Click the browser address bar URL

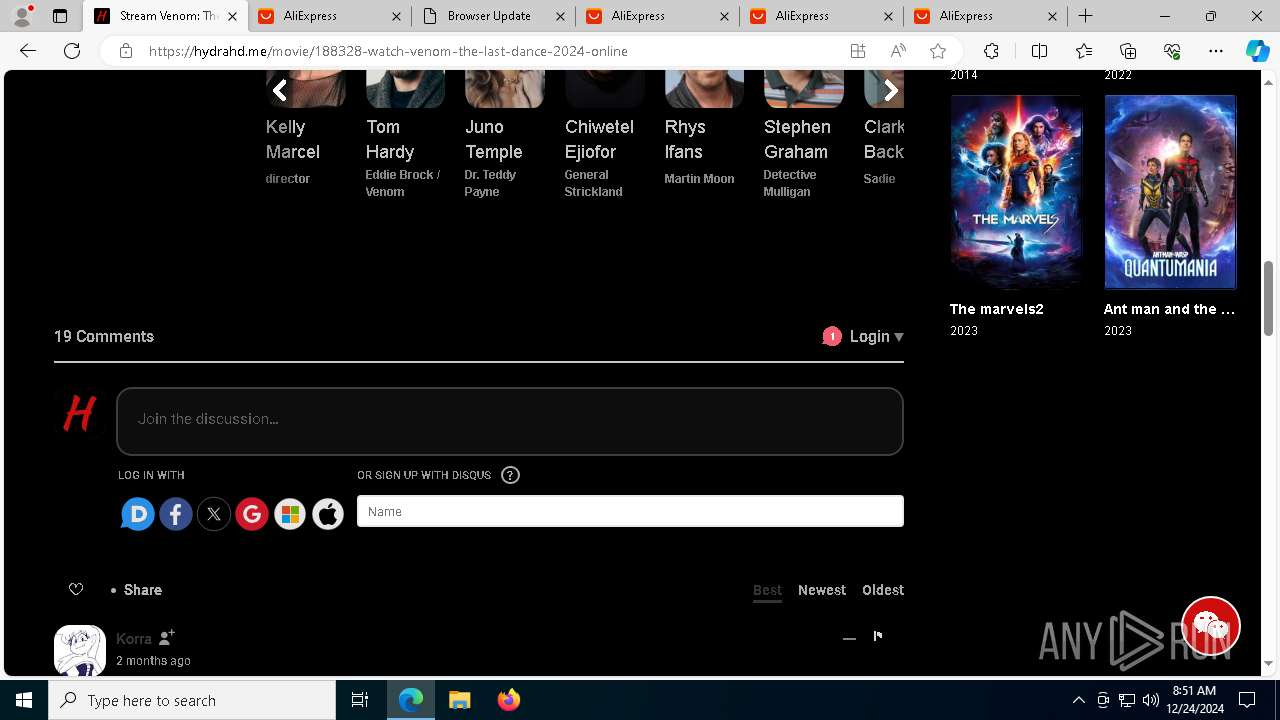(x=388, y=51)
